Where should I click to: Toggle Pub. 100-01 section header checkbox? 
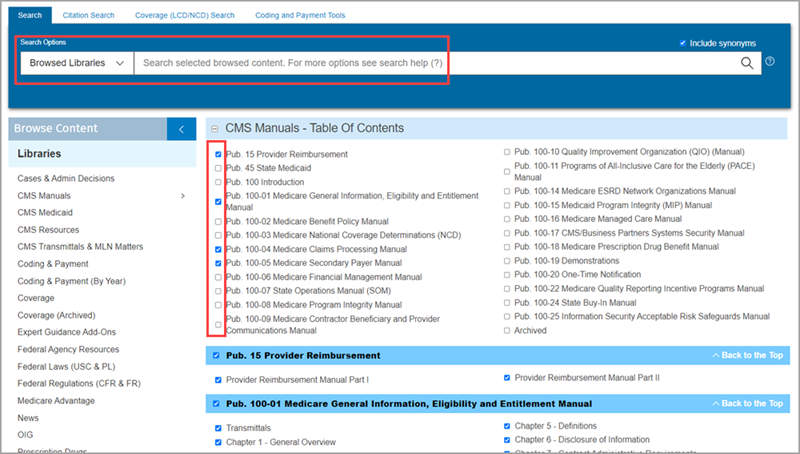point(216,403)
